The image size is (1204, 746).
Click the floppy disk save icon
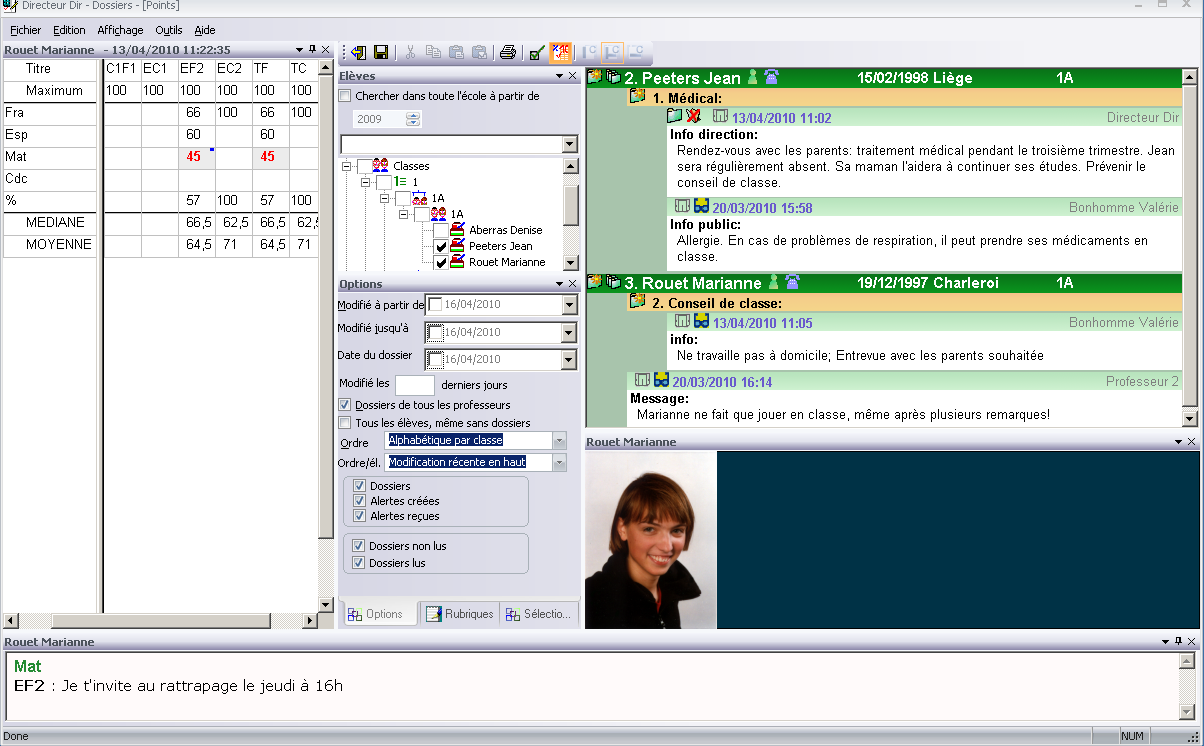point(381,52)
